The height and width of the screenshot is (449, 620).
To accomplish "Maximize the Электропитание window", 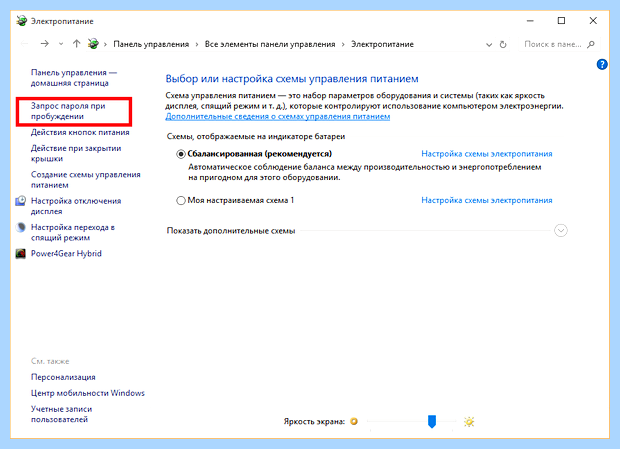I will 561,21.
